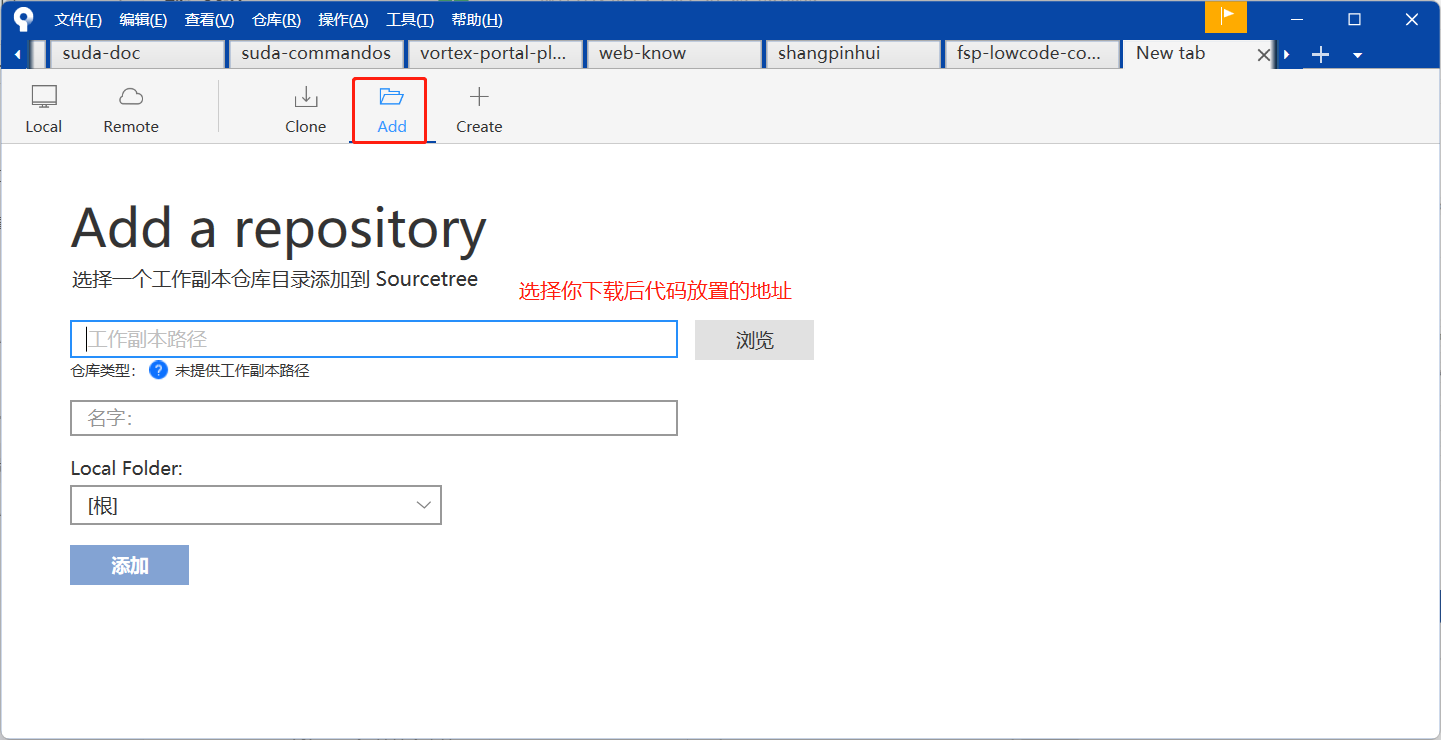
Task: Click the orange flag notification icon
Action: click(1226, 17)
